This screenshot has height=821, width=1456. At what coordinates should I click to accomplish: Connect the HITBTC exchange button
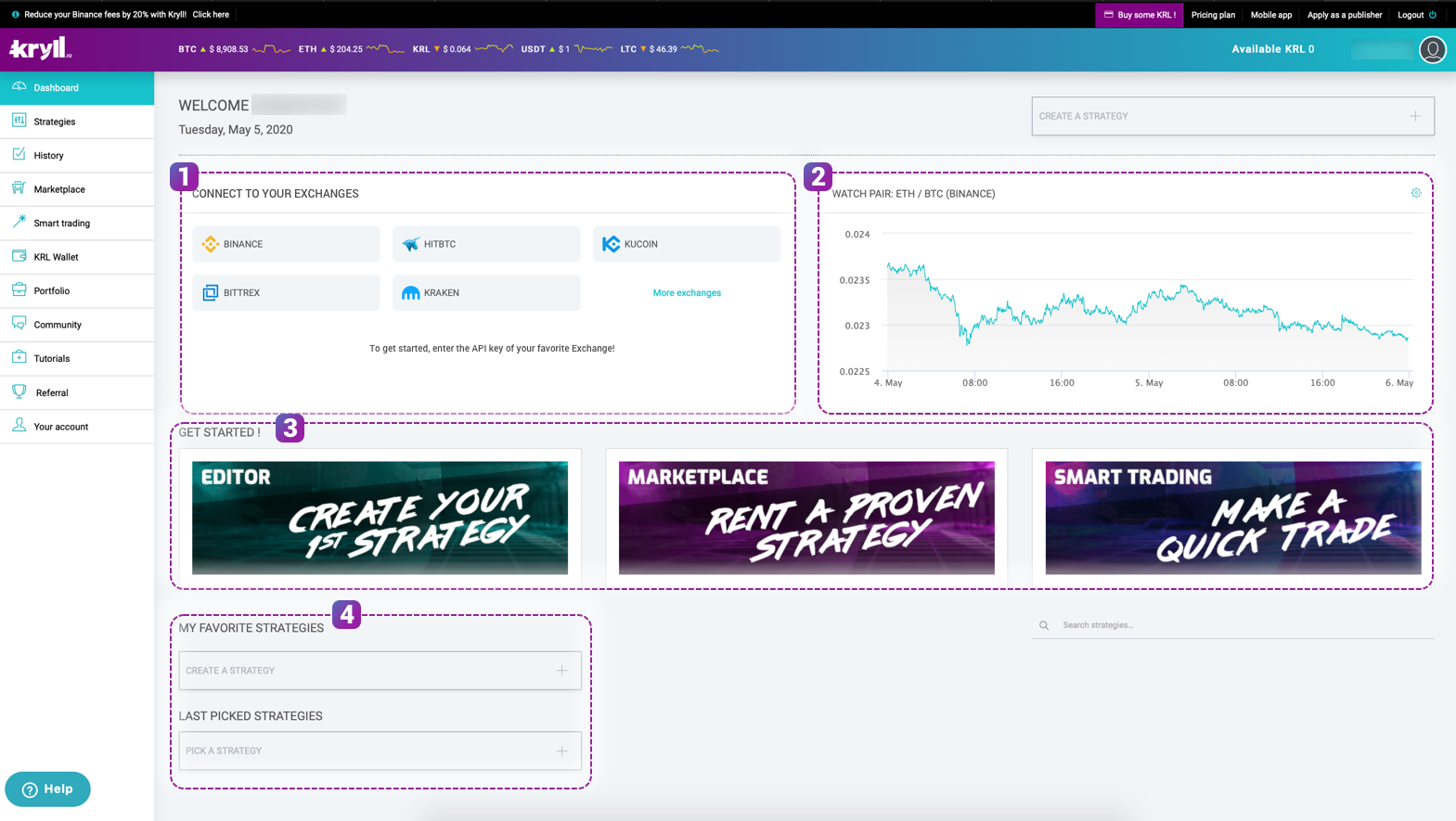[x=486, y=244]
